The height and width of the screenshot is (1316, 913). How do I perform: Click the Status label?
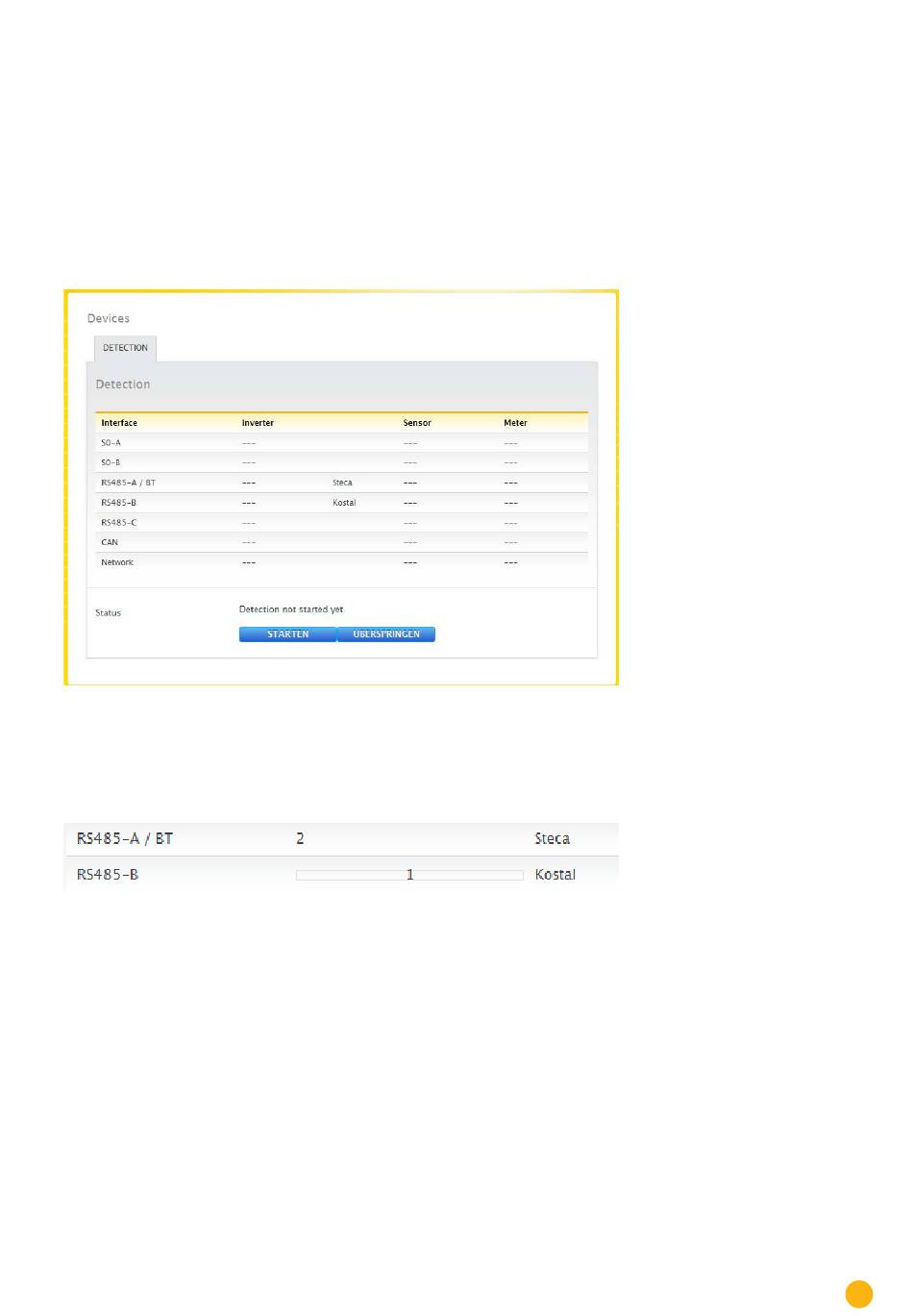(108, 613)
